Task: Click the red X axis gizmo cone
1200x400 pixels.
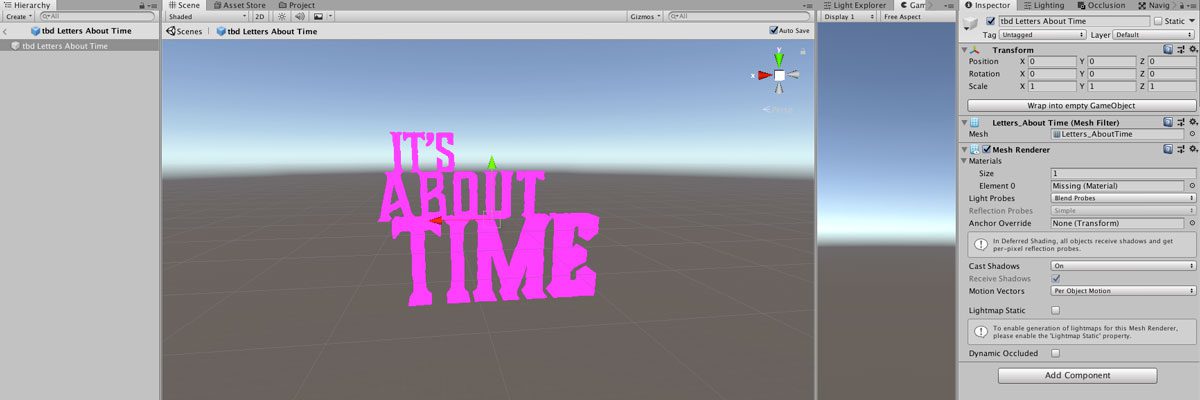Action: (764, 75)
